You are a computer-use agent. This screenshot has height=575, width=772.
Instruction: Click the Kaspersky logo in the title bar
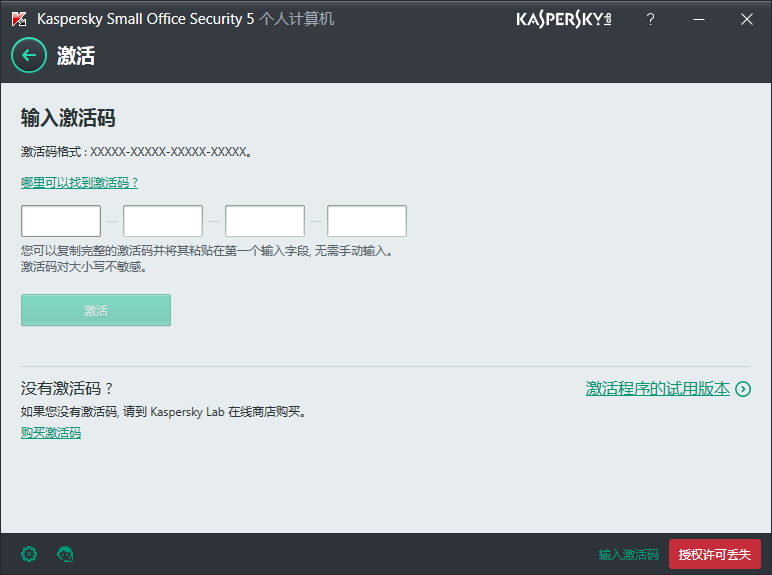tap(564, 19)
